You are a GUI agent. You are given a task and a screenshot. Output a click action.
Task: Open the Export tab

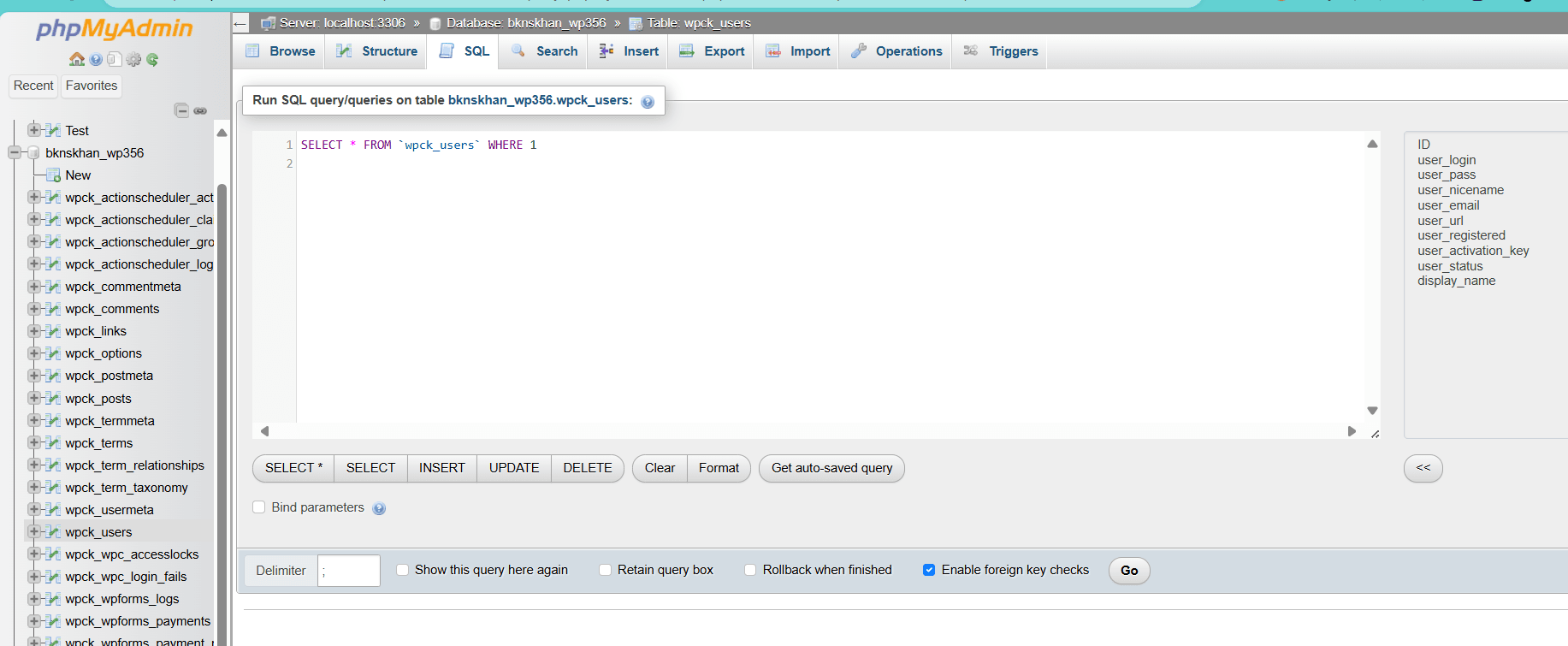click(x=712, y=51)
